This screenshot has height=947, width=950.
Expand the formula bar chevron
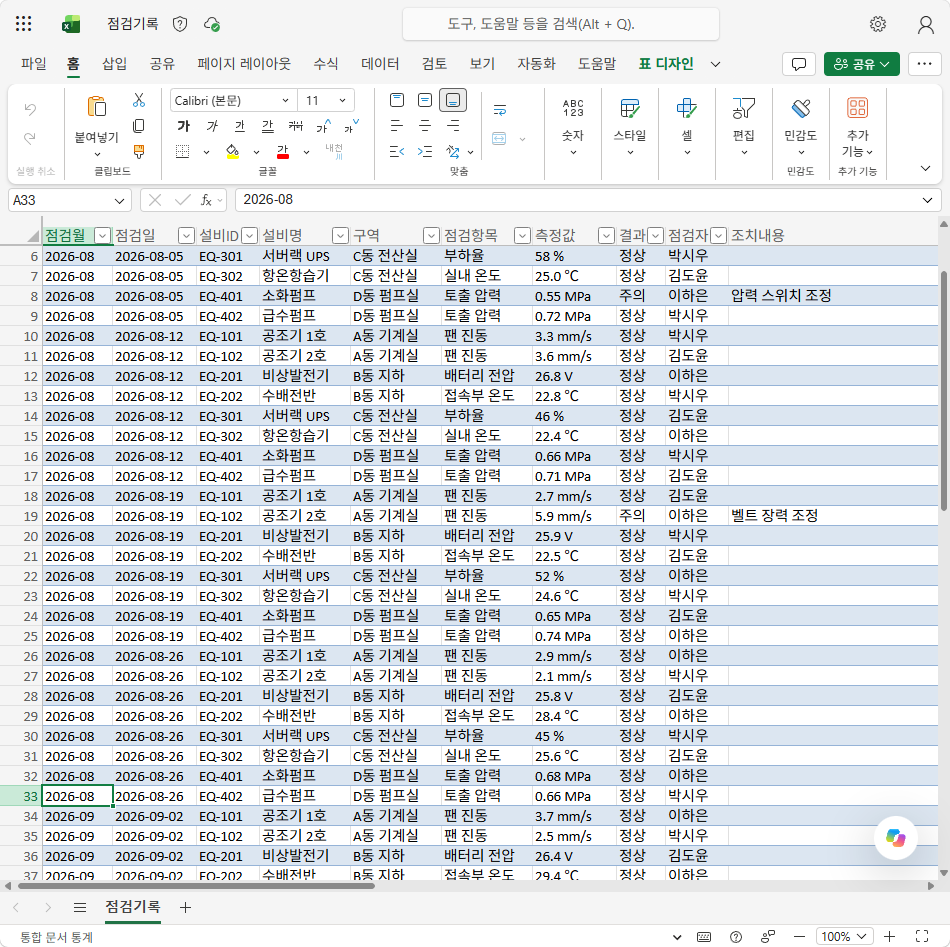click(928, 200)
